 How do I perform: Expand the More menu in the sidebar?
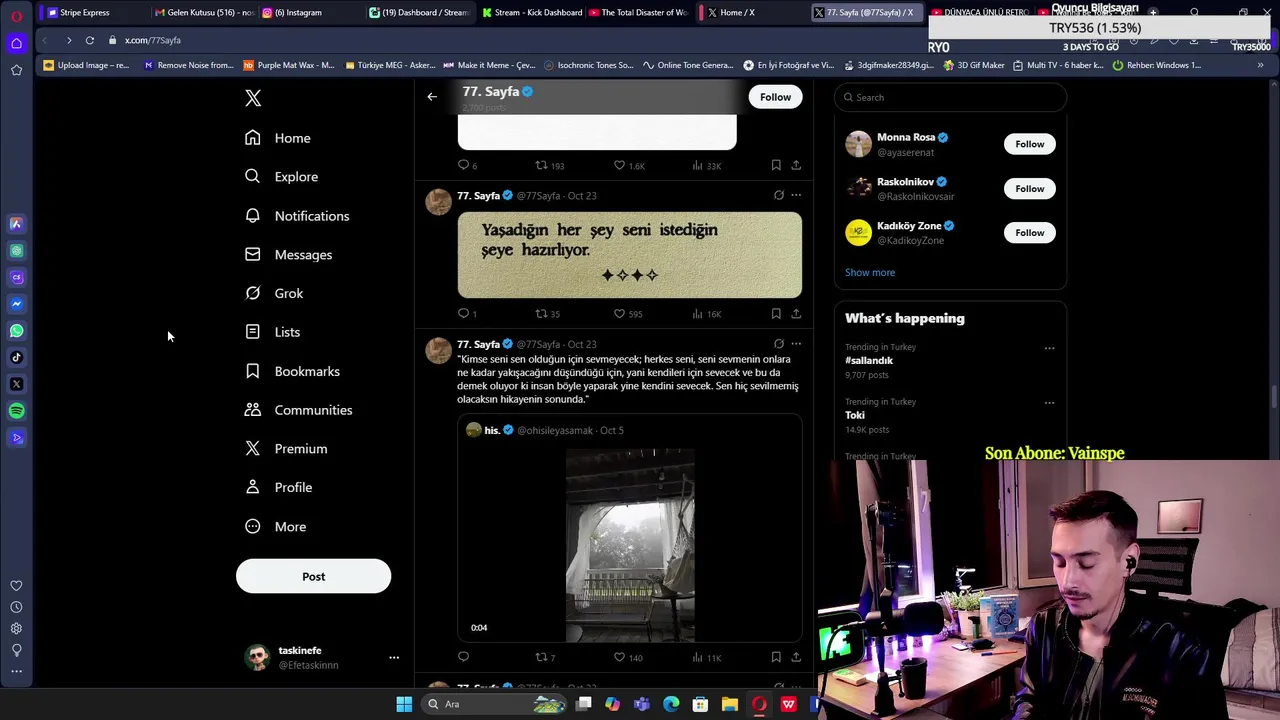coord(276,527)
